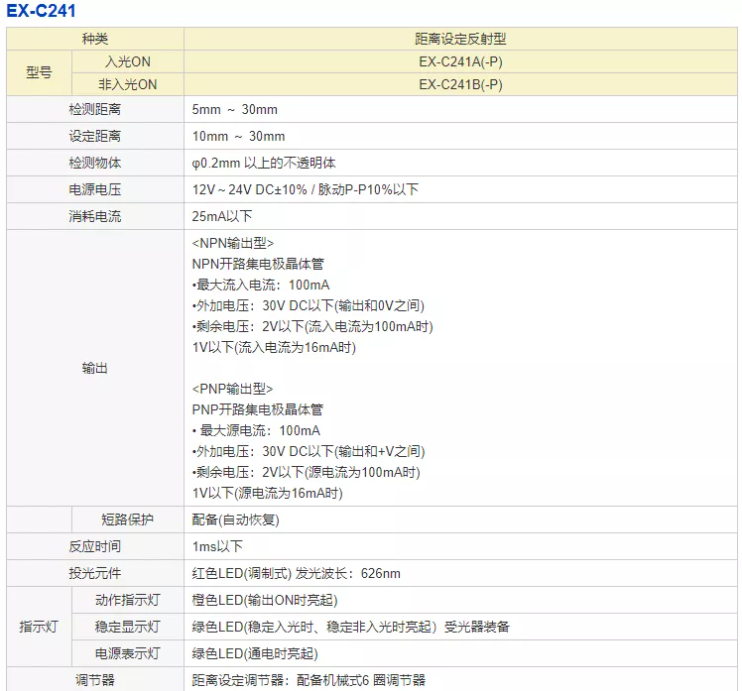Select the 非入光ON label cell
The width and height of the screenshot is (742, 691).
tap(128, 85)
